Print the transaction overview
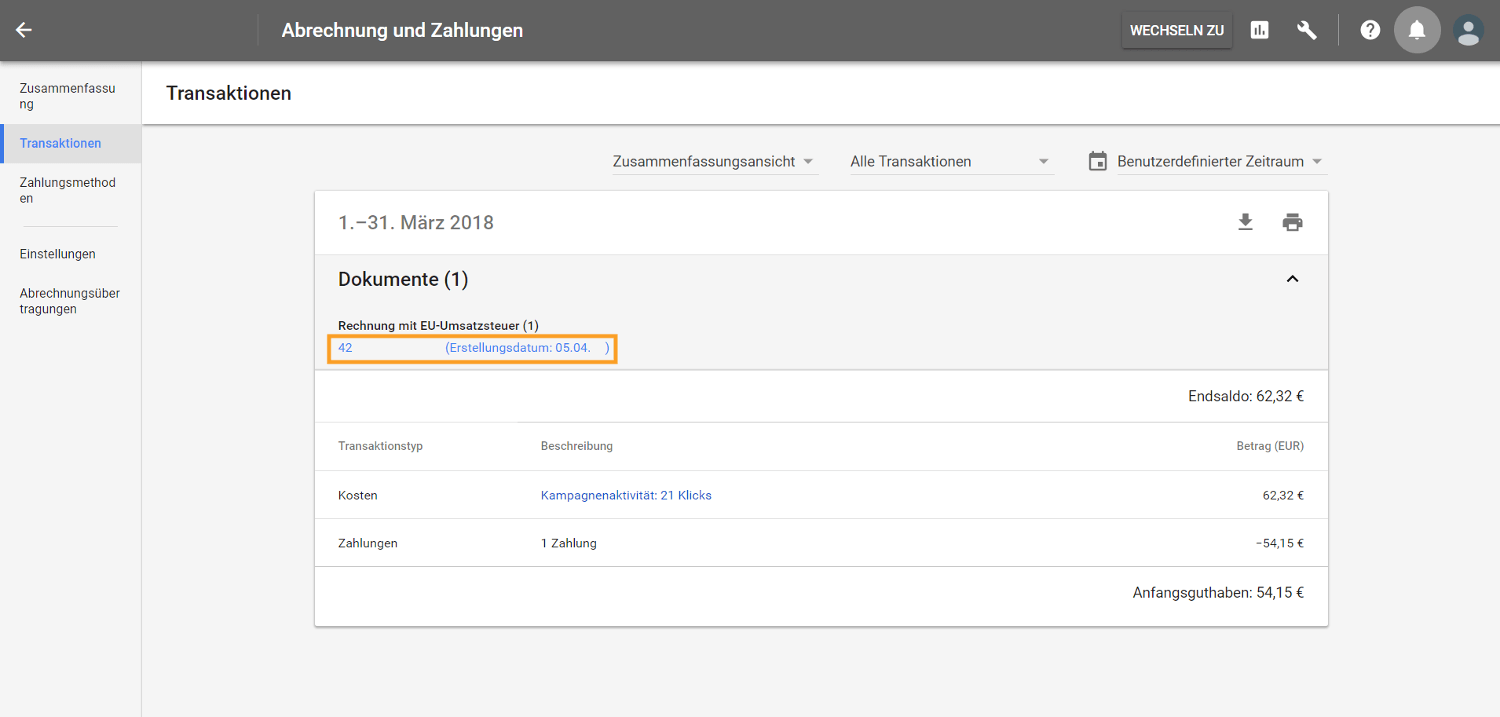The height and width of the screenshot is (717, 1500). click(1292, 222)
